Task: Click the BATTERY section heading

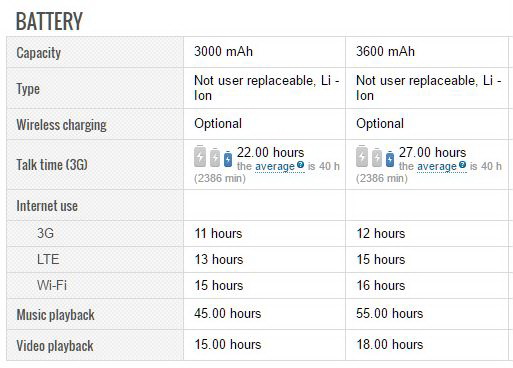Action: click(49, 21)
